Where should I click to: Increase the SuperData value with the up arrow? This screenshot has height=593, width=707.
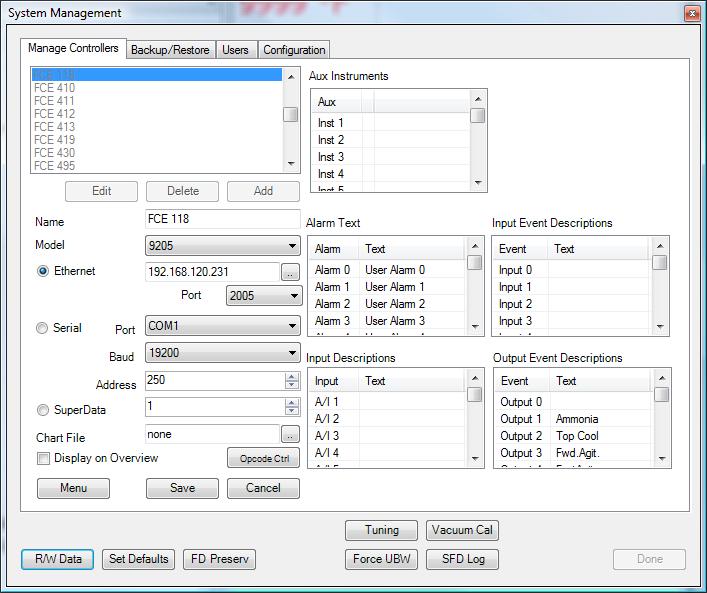click(x=292, y=403)
